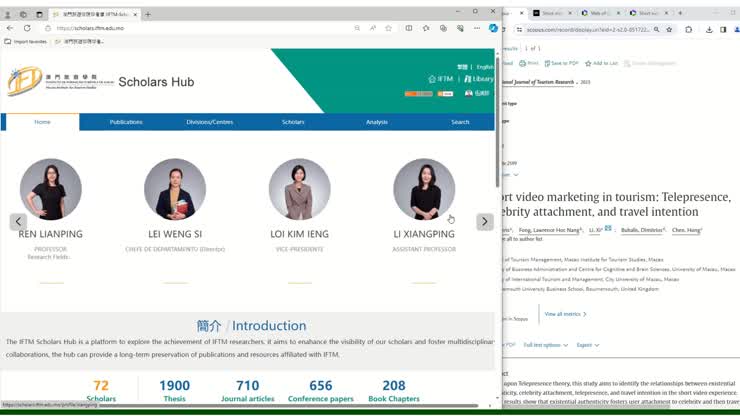Open author Buhalis, Dimitrios link in Scopus
Screen dimensions: 740x416
(x=643, y=230)
